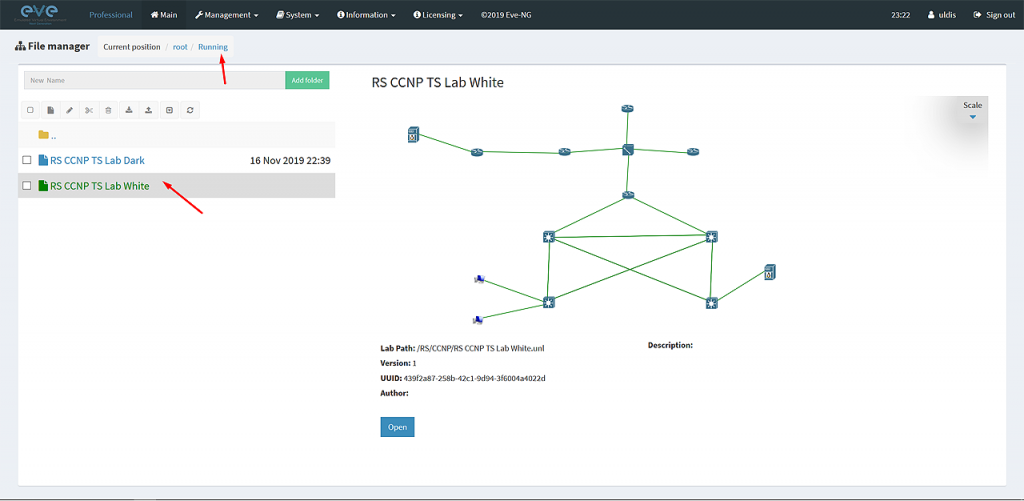
Task: Click the Add folder button
Action: click(x=308, y=80)
